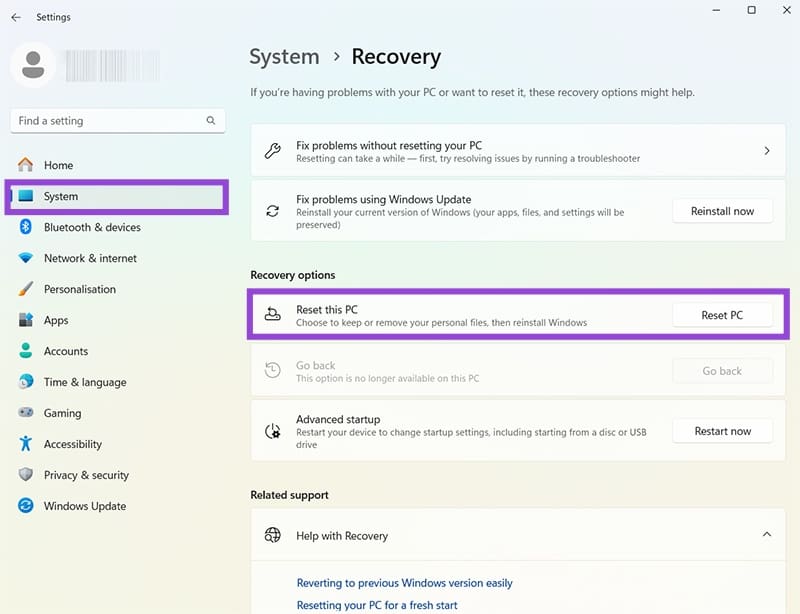Click the Find a setting search box
The height and width of the screenshot is (614, 800).
coord(108,121)
